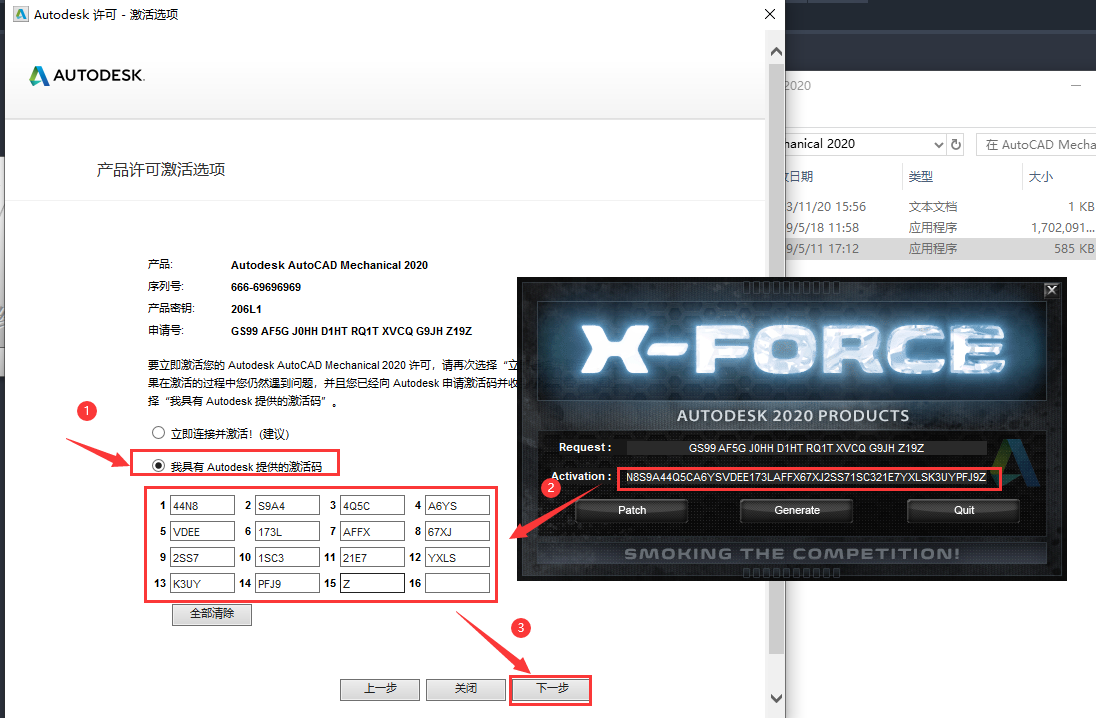Click activation code field 1 containing 44N8
The image size is (1096, 718).
click(202, 505)
